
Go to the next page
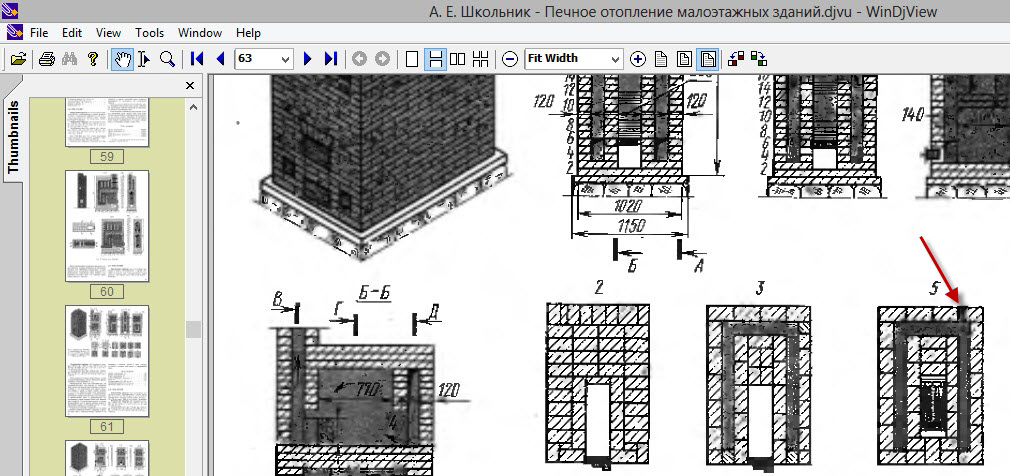point(308,59)
